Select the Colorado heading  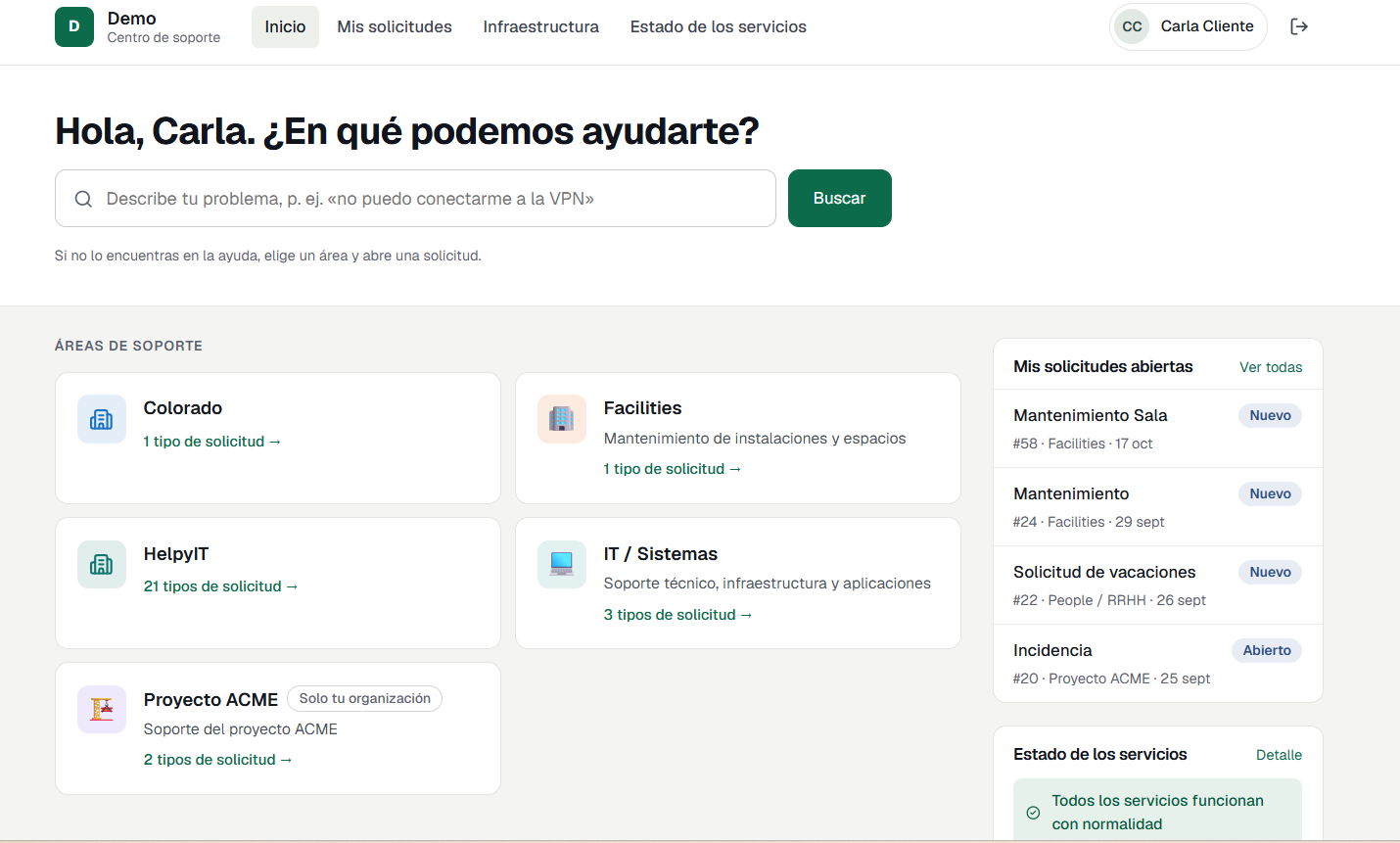coord(183,408)
